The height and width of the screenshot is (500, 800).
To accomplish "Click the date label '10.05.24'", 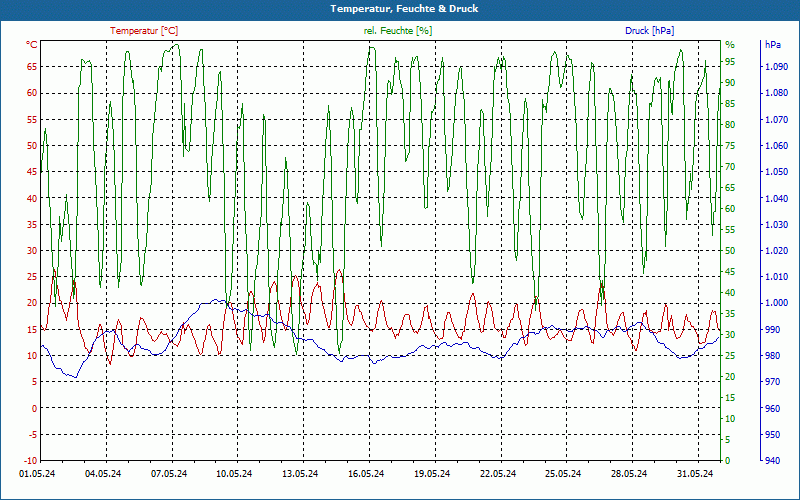I will pyautogui.click(x=234, y=474).
